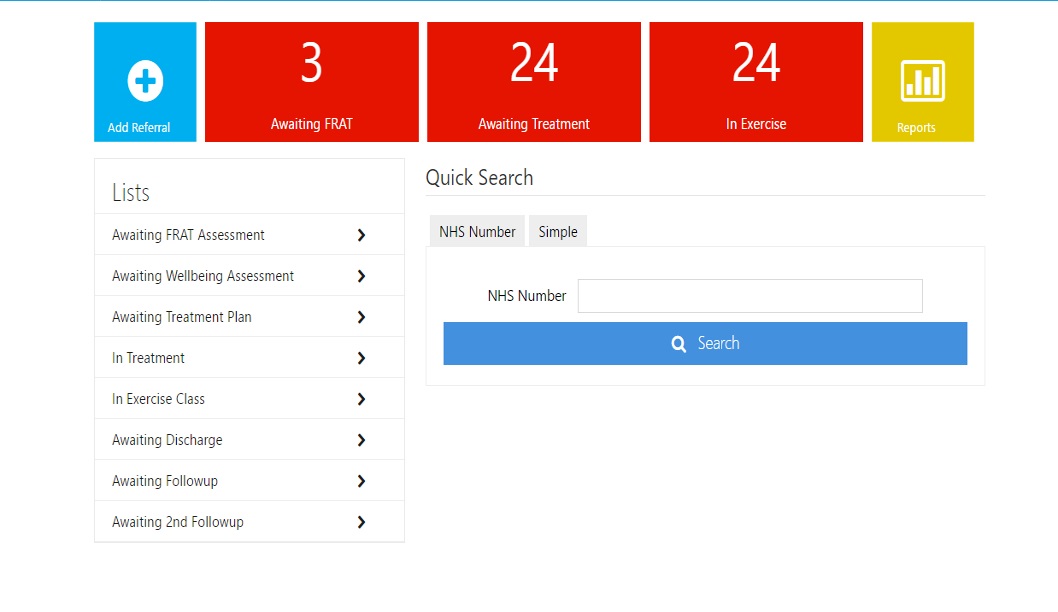
Task: Expand chevron for Awaiting Wellbeing Assessment
Action: point(362,276)
